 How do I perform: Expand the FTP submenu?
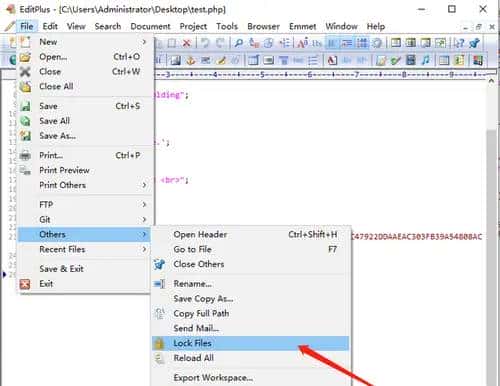coord(85,204)
